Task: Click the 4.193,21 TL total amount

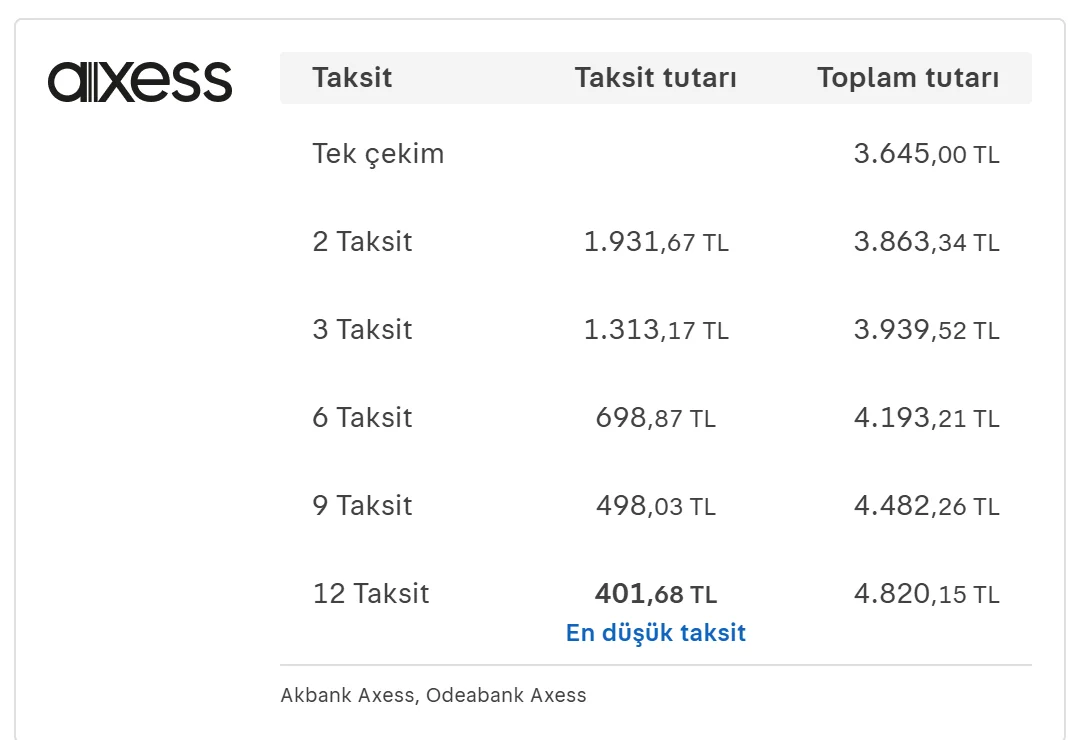Action: 927,418
